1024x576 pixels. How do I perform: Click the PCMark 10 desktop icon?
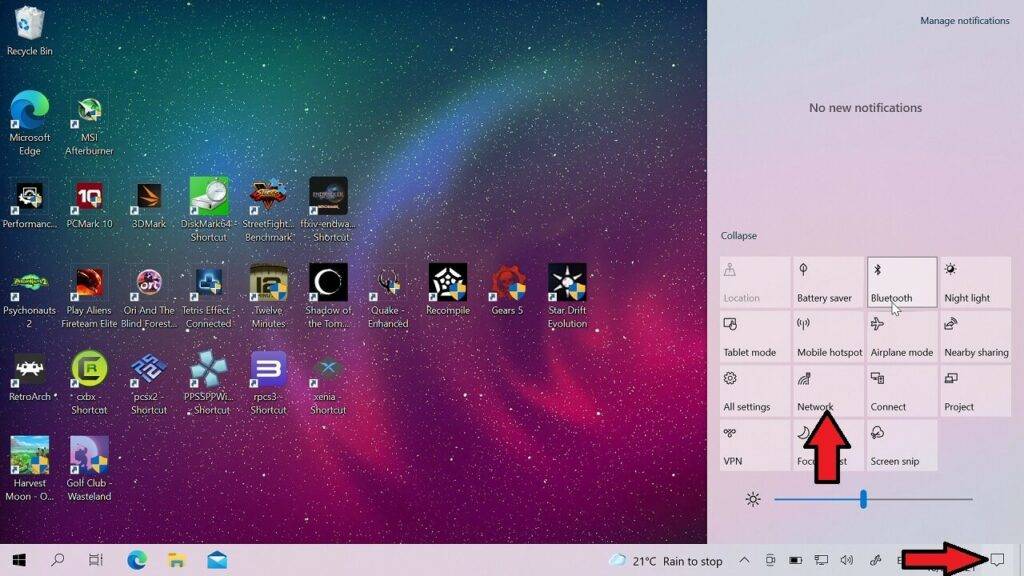click(x=89, y=204)
